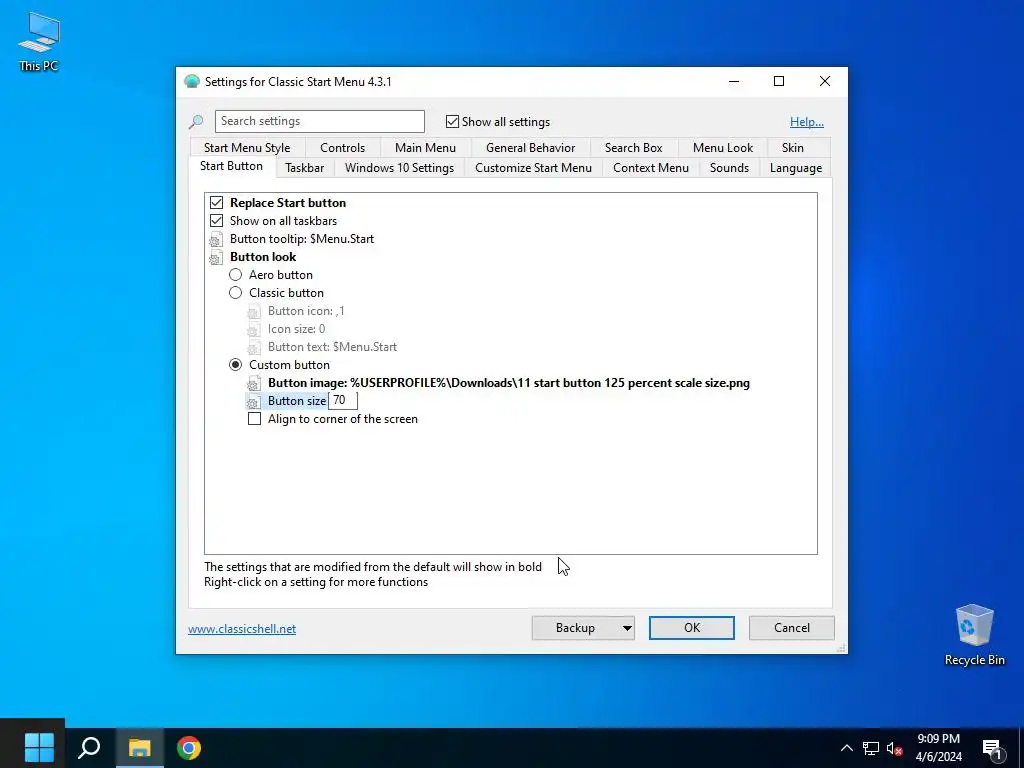Open Windows 10 Settings tab
The width and height of the screenshot is (1024, 768).
click(x=399, y=168)
